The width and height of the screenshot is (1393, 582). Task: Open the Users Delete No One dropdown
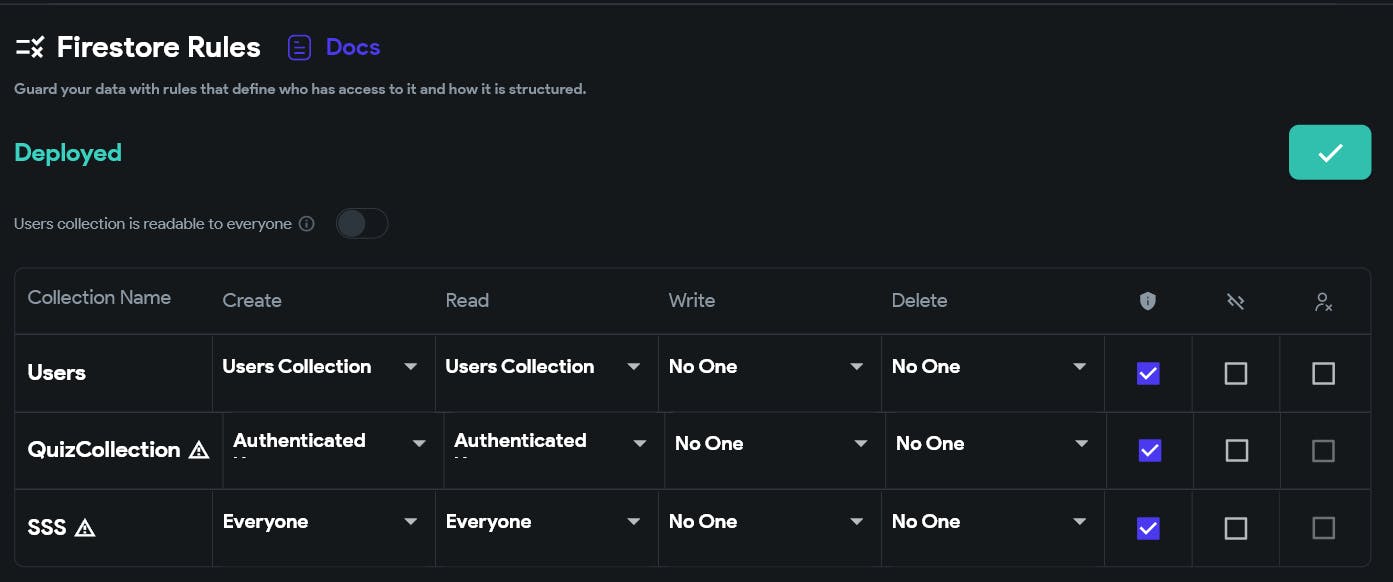(990, 367)
